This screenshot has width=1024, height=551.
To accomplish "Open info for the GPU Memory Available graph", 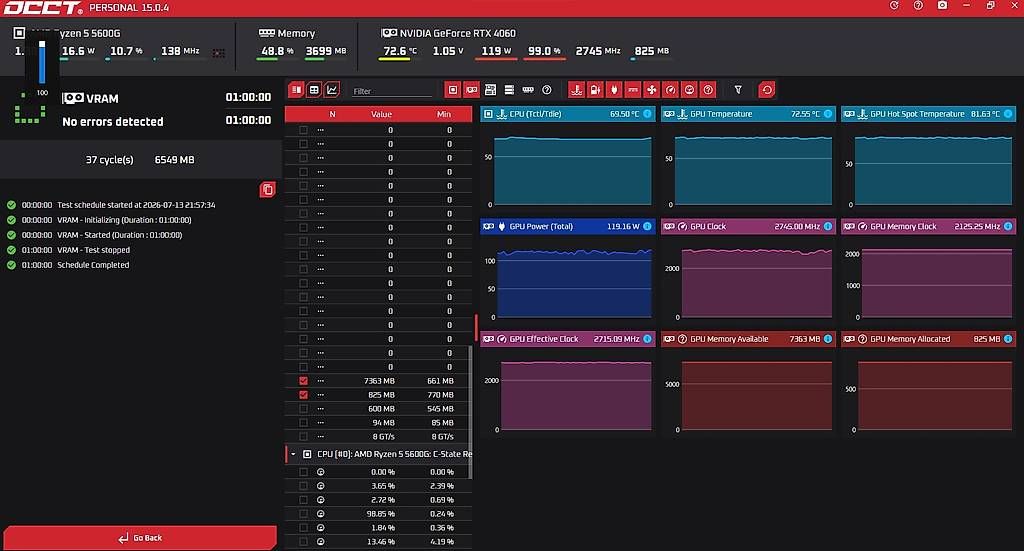I will [x=828, y=339].
